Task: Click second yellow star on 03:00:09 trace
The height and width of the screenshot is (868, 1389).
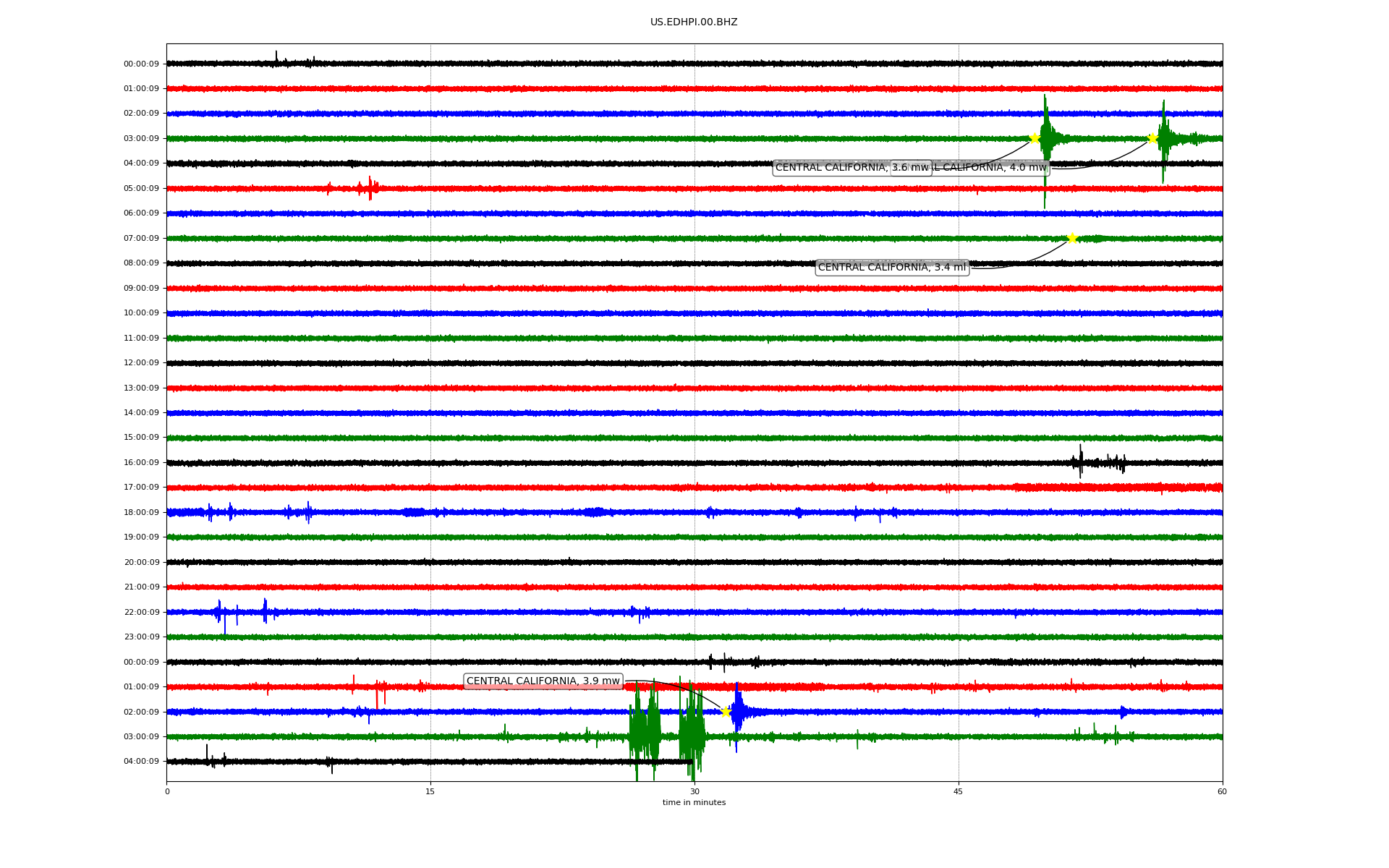Action: 1152,138
